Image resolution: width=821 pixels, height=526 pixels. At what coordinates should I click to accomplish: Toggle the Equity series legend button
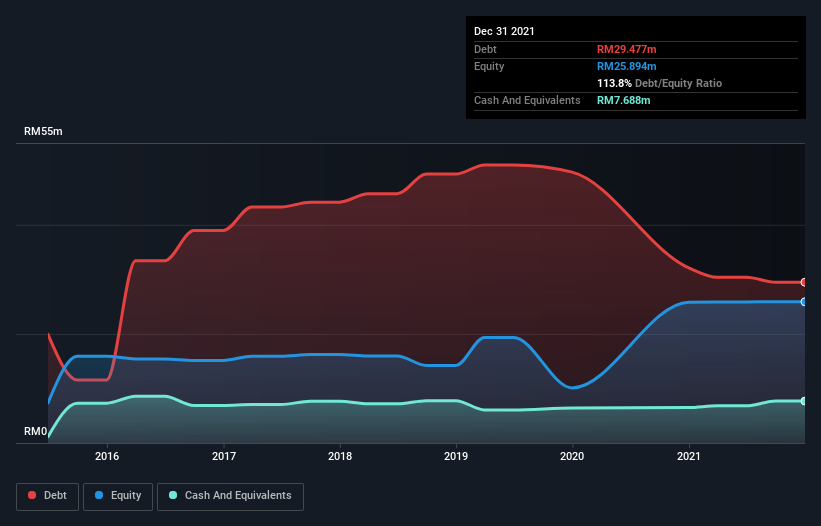coord(118,496)
